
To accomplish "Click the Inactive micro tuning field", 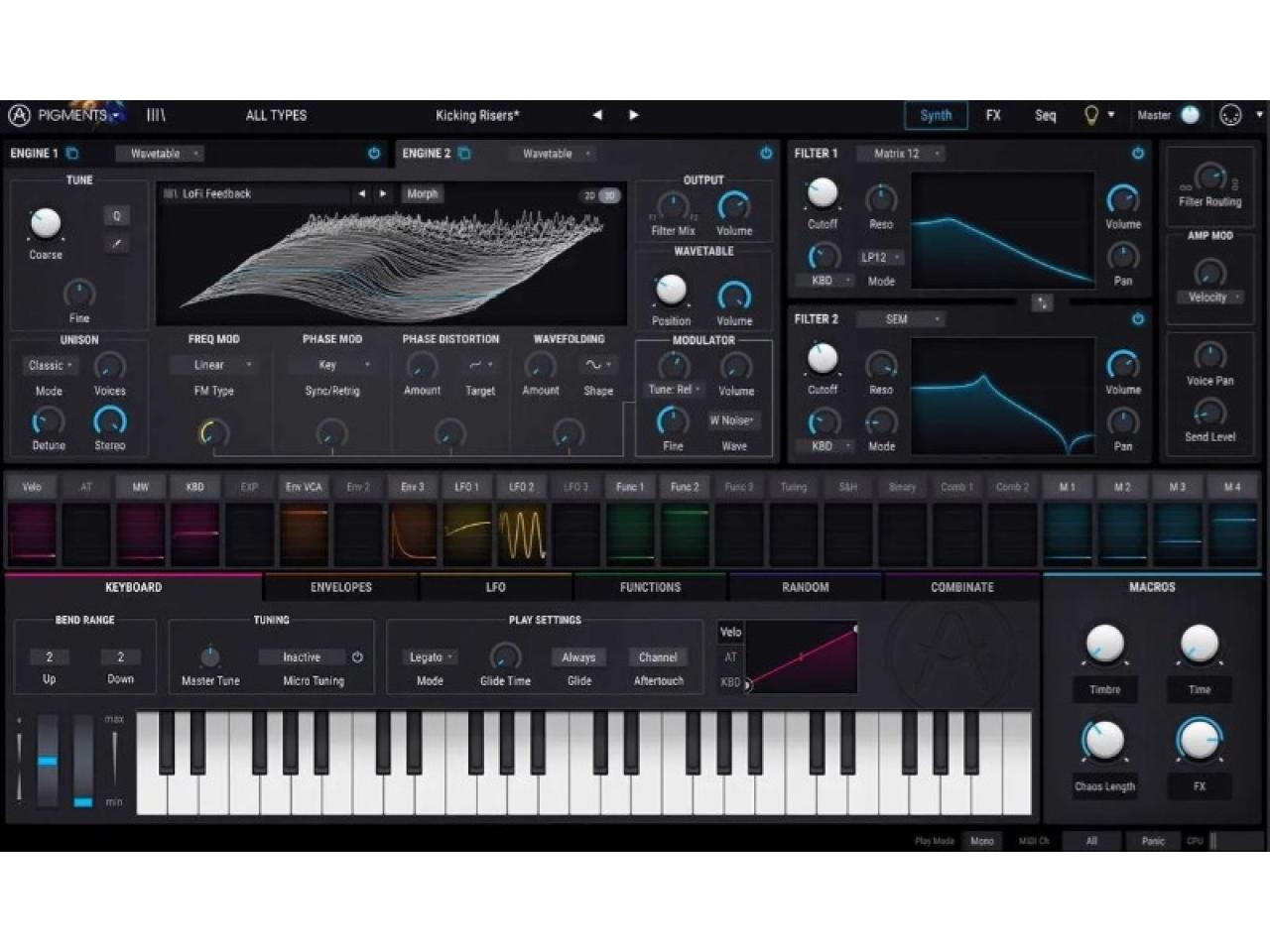I will coord(302,657).
